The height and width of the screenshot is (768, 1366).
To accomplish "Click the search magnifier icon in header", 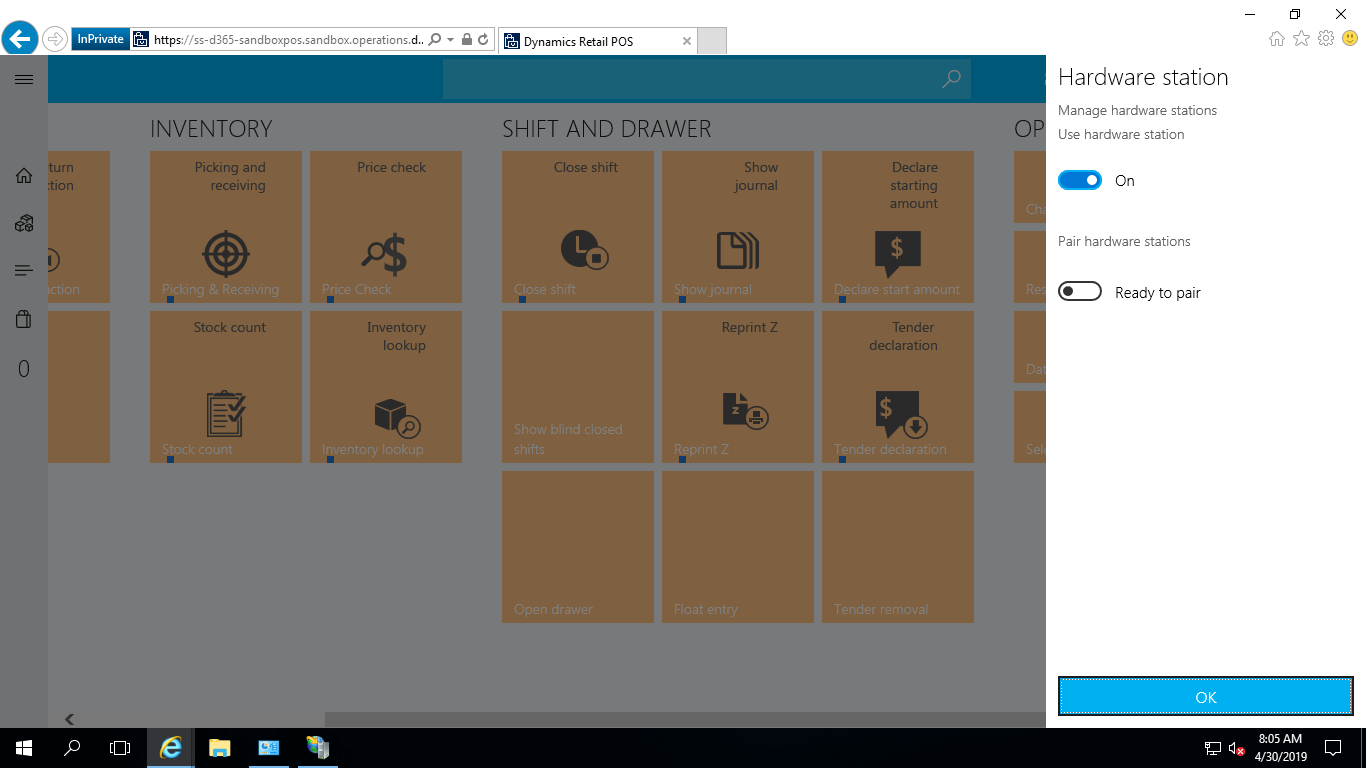I will 951,79.
